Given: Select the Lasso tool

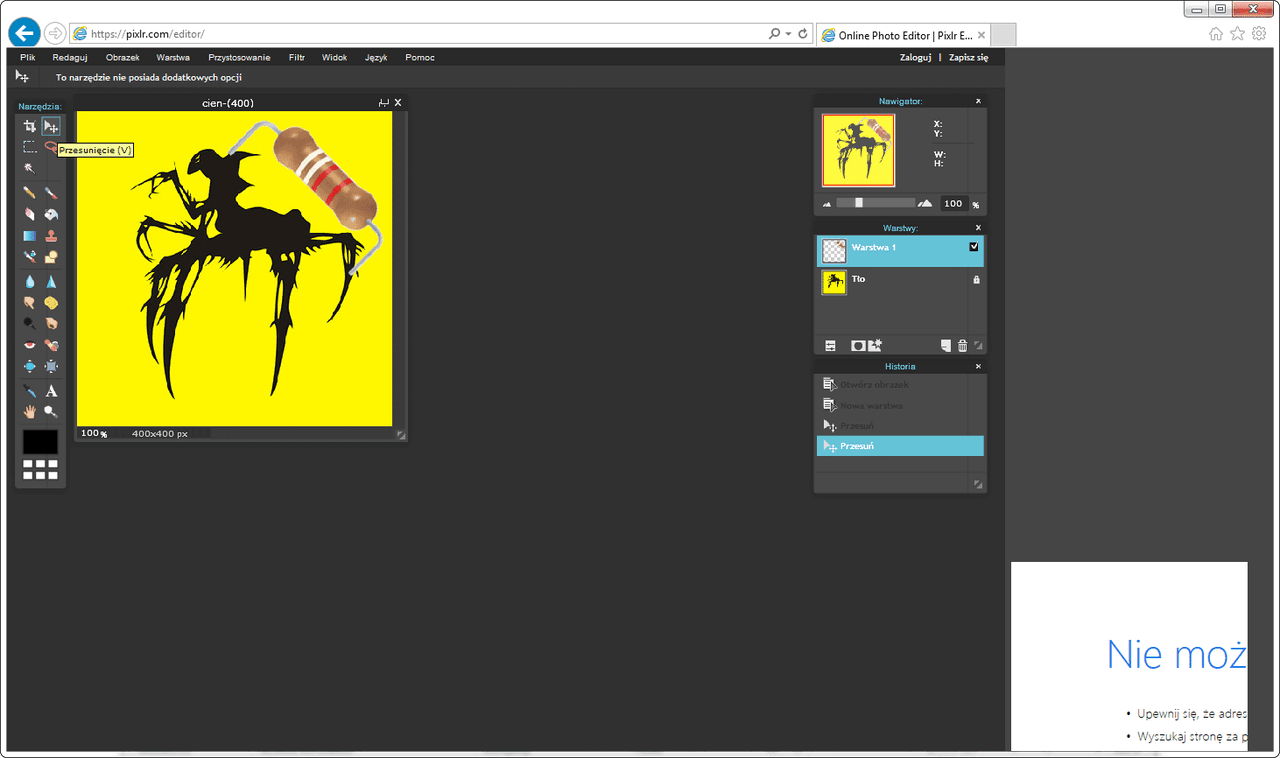Looking at the screenshot, I should pos(51,147).
